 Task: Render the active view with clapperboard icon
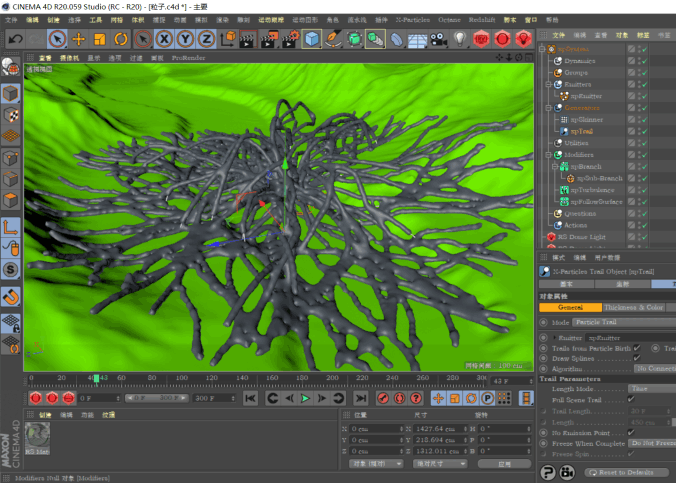248,39
